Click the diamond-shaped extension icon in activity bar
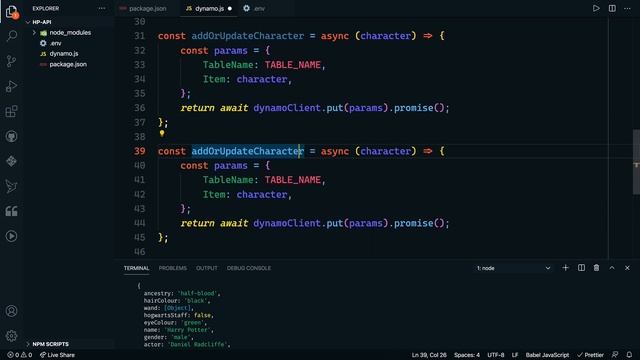The width and height of the screenshot is (640, 360). (x=11, y=161)
